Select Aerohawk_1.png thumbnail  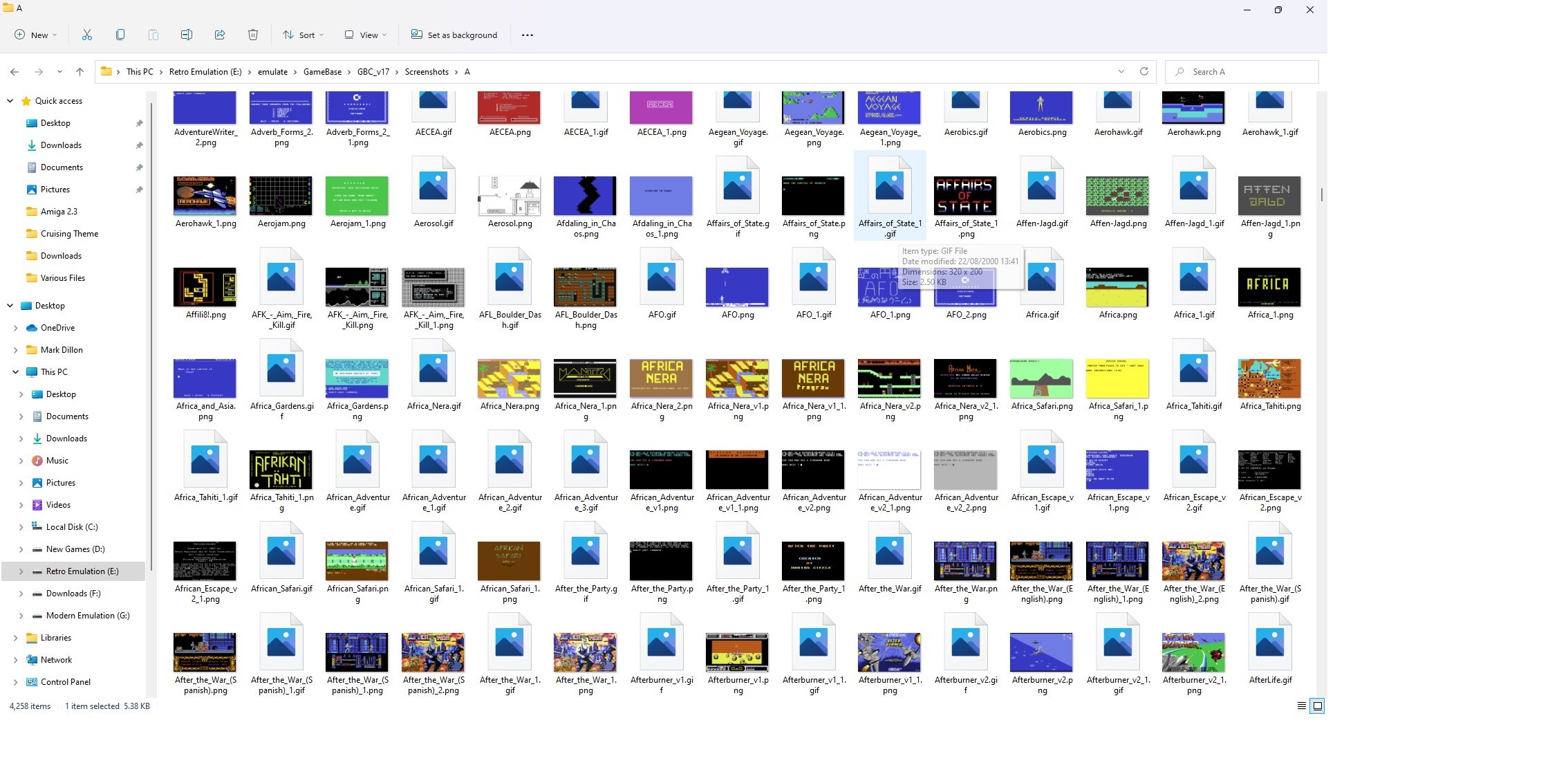205,196
